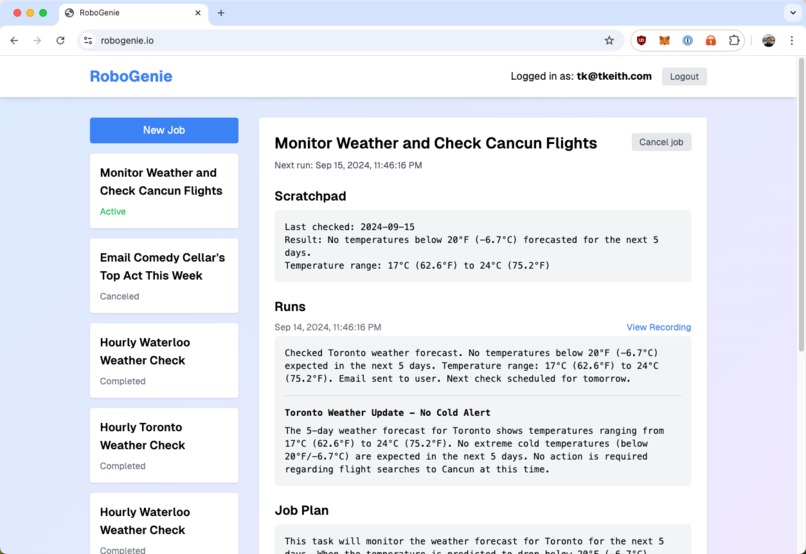Image resolution: width=806 pixels, height=554 pixels.
Task: Click the orange padlock extension icon
Action: pos(710,41)
